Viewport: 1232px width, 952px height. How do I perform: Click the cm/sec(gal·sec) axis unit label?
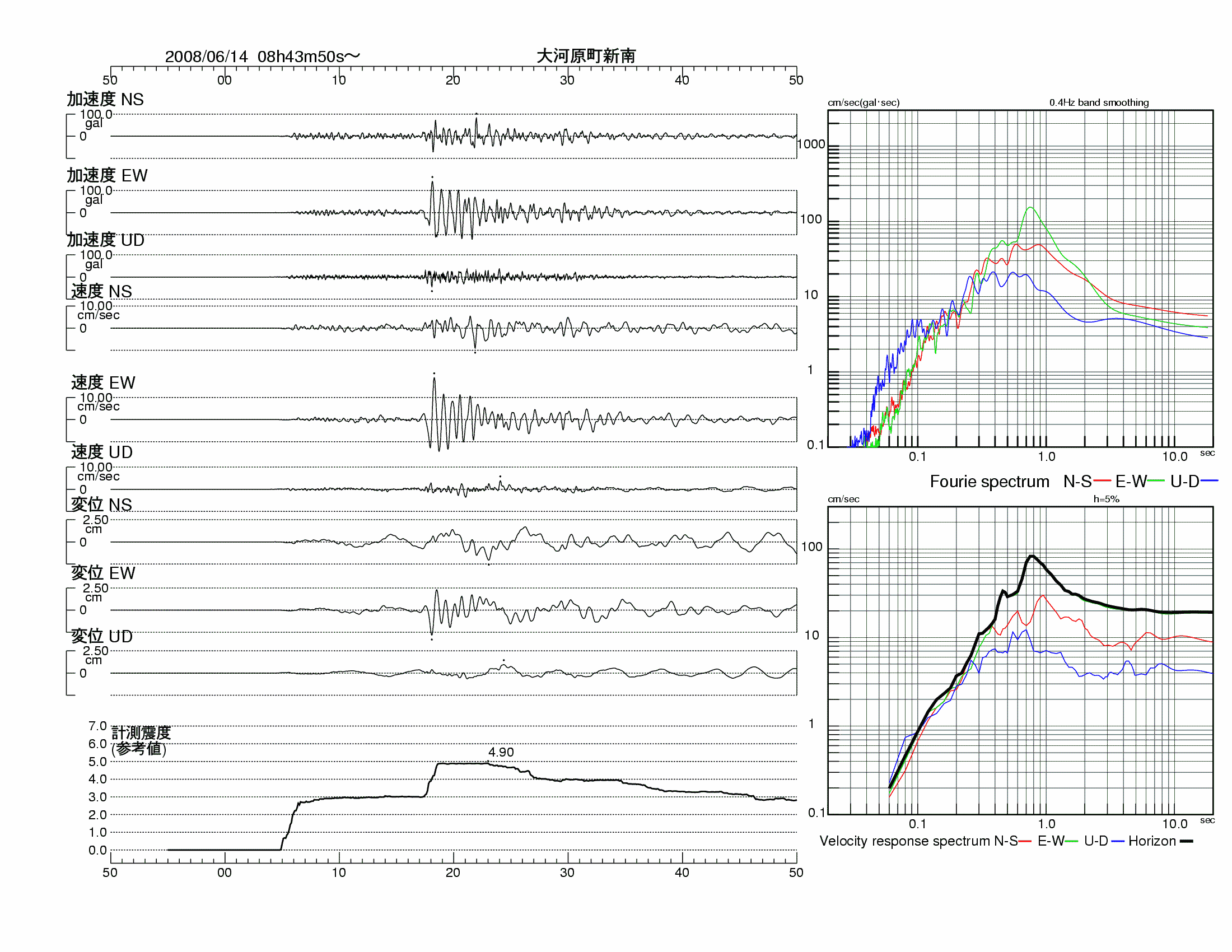click(x=864, y=102)
